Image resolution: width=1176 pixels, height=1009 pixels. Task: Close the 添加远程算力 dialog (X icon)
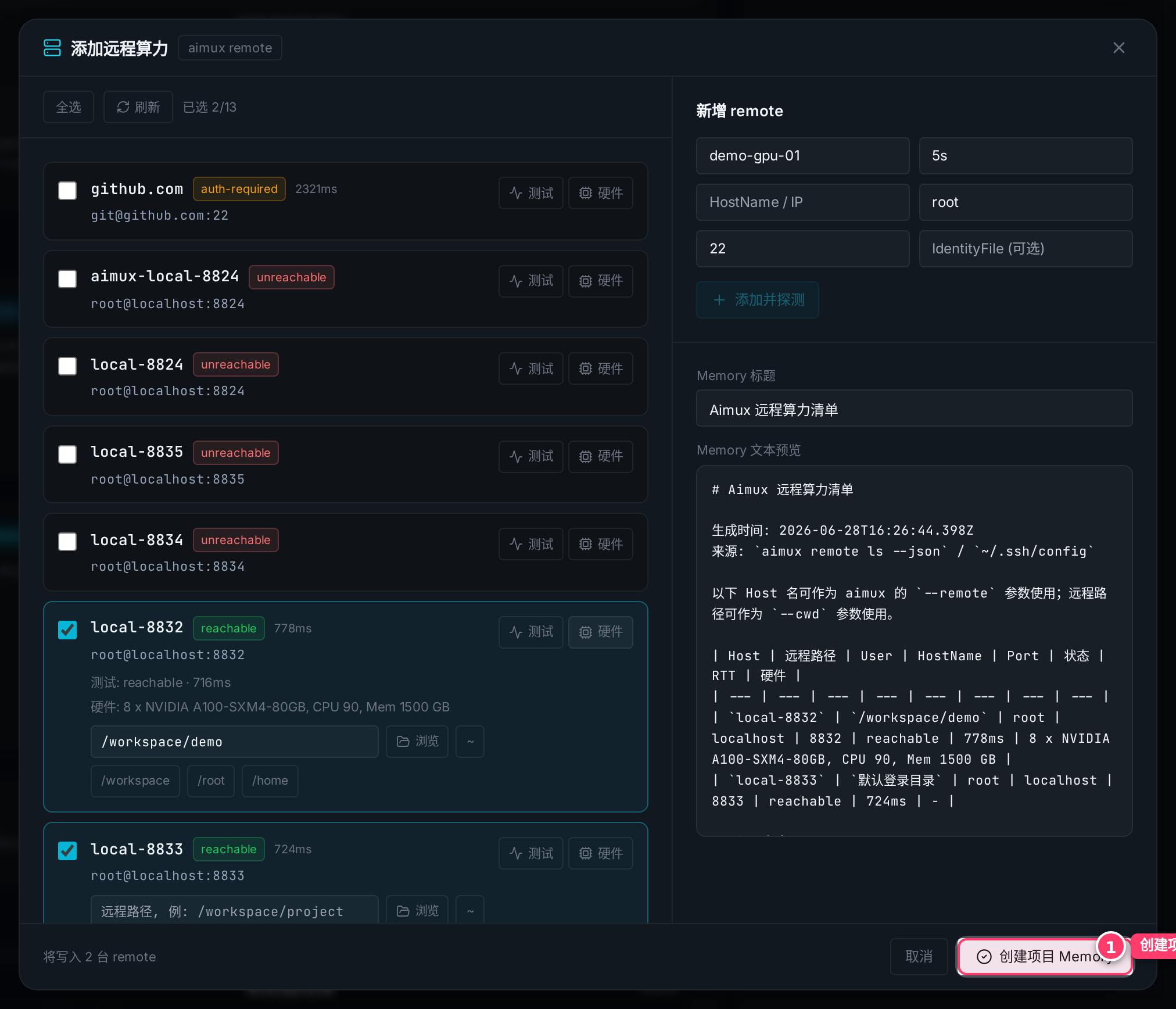pos(1119,48)
